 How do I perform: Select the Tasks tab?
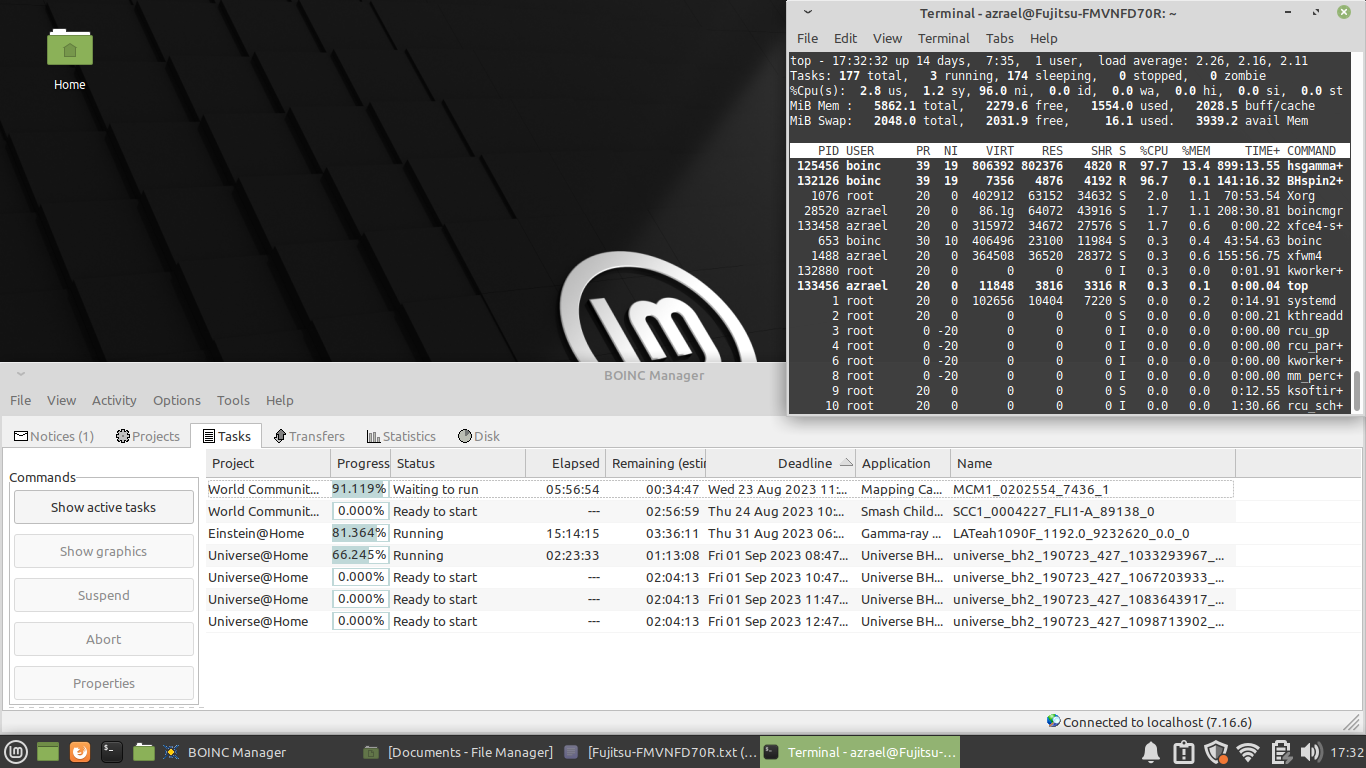coord(226,436)
